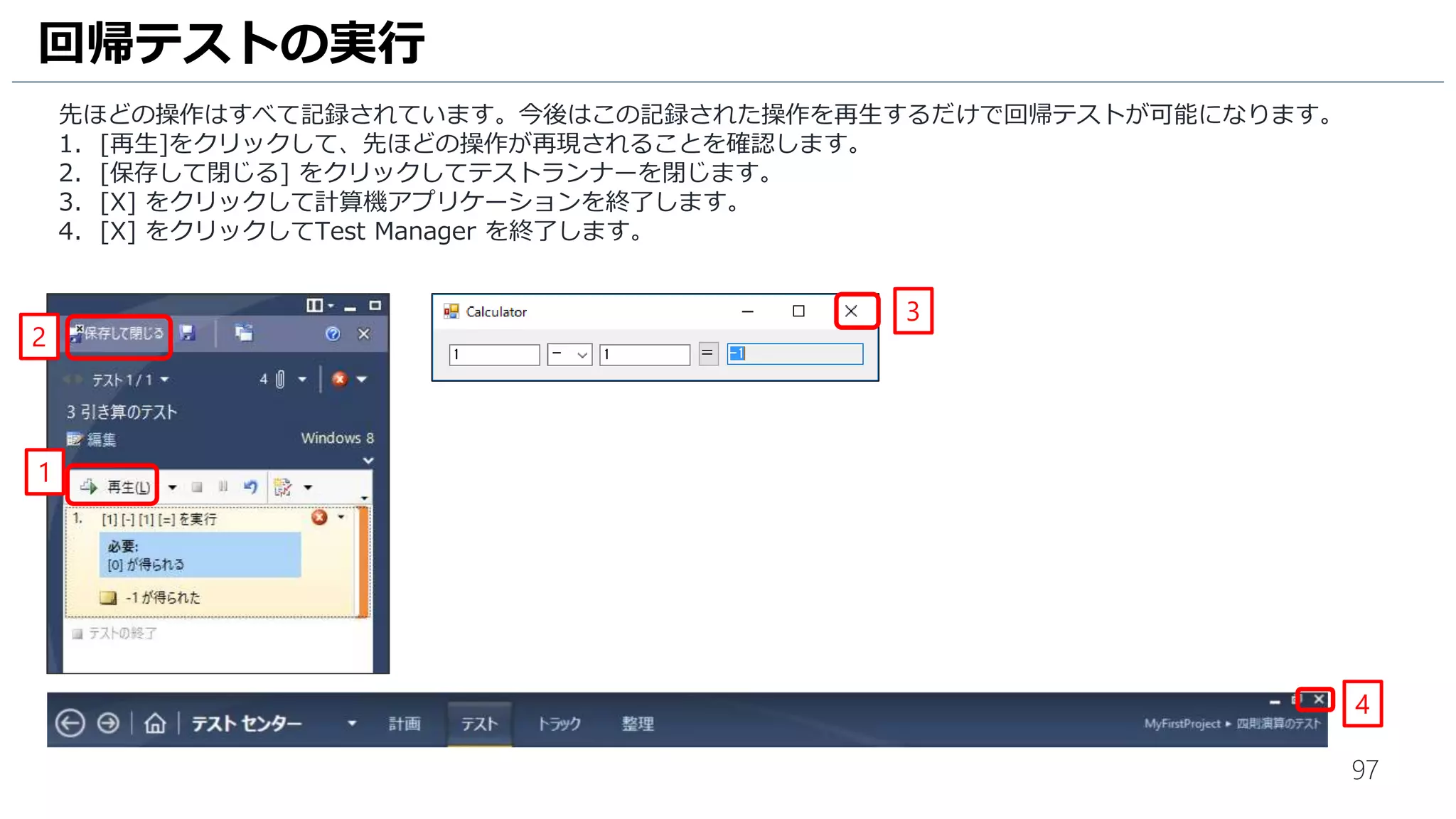Click the 編集 edit link
This screenshot has width=1456, height=819.
pyautogui.click(x=92, y=439)
